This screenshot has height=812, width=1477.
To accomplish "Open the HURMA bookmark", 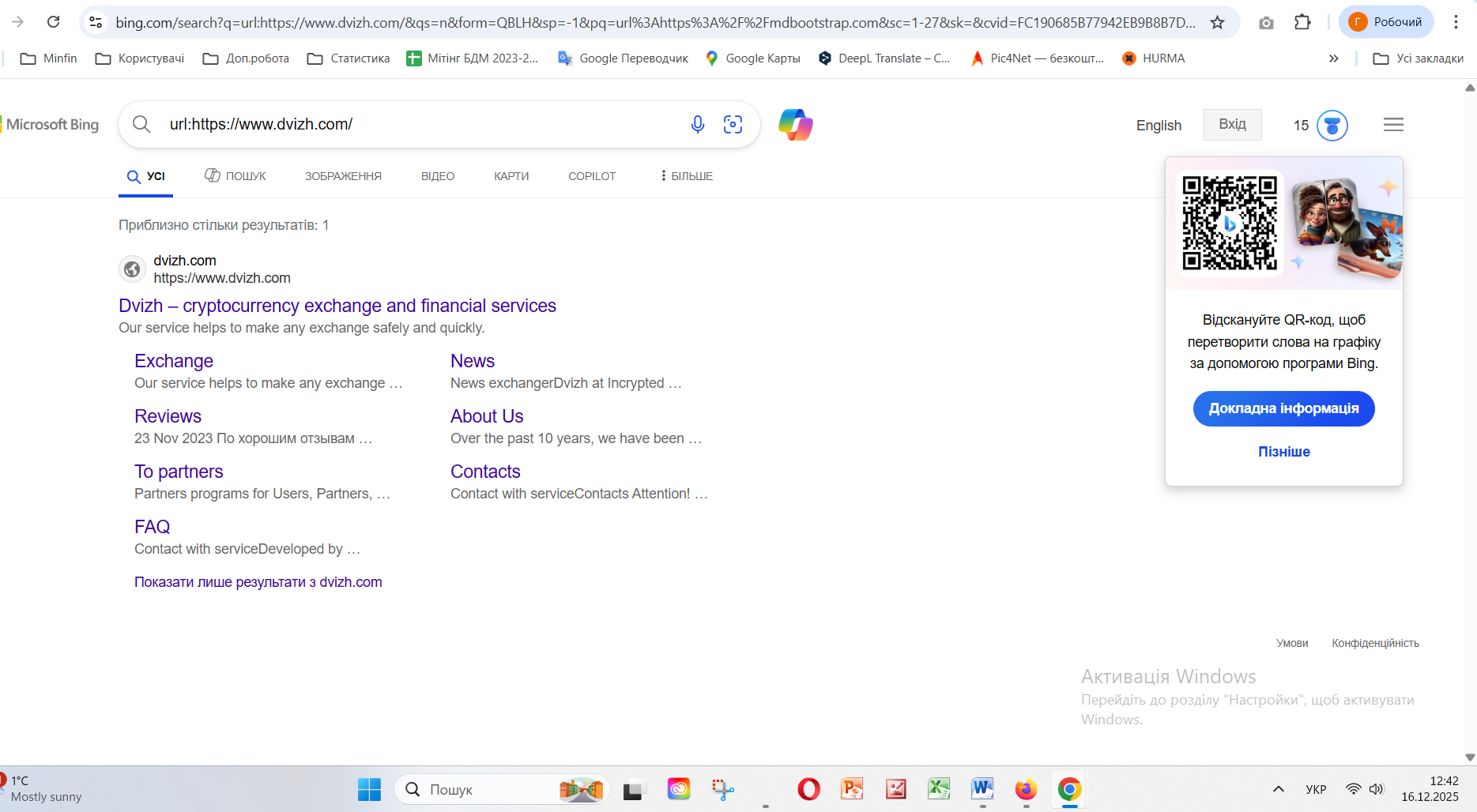I will click(x=1153, y=58).
